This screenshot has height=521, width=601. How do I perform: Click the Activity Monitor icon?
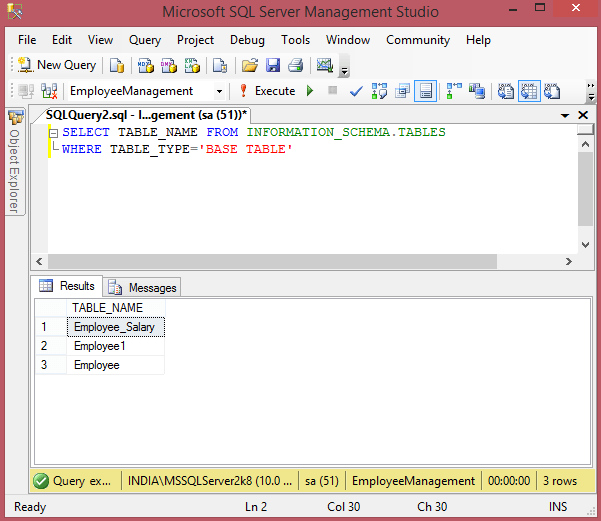coord(325,65)
